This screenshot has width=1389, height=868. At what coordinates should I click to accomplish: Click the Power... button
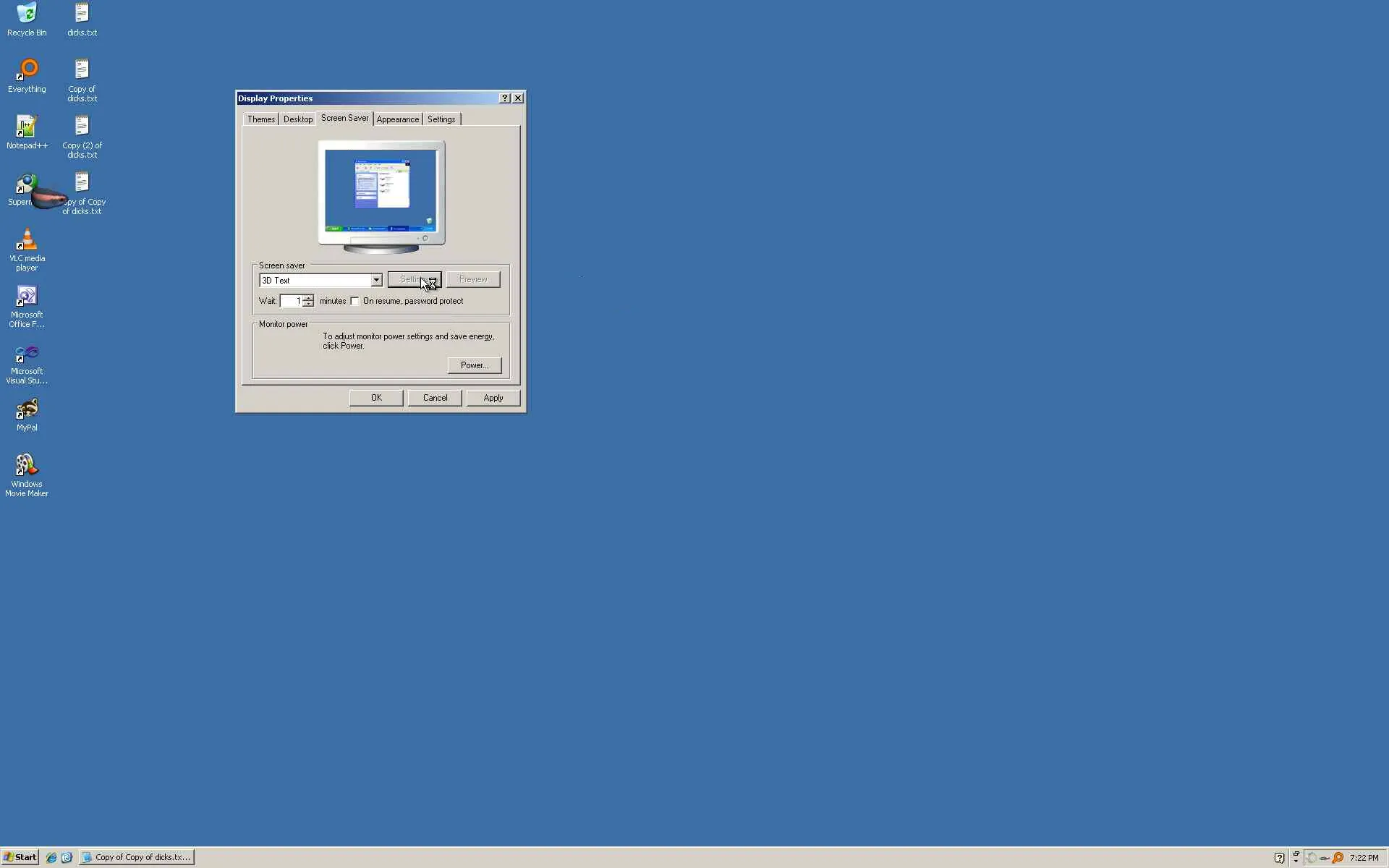[474, 365]
